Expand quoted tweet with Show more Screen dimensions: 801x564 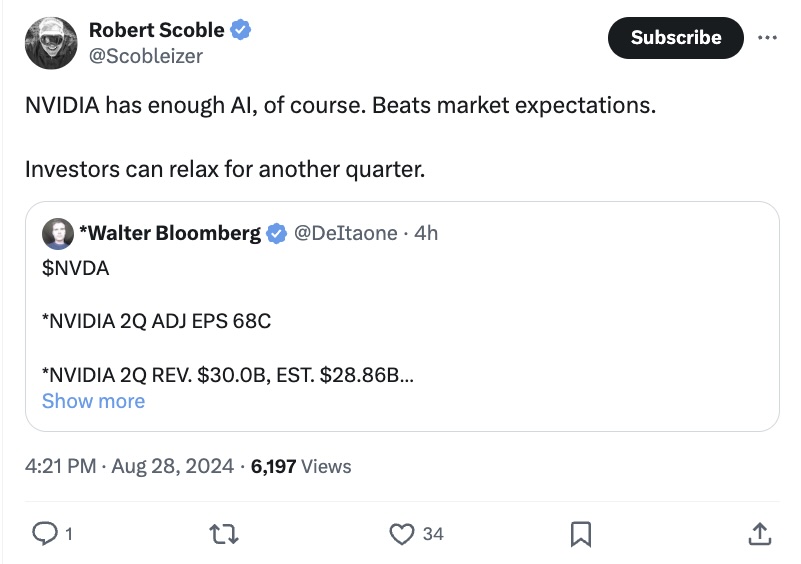[93, 401]
